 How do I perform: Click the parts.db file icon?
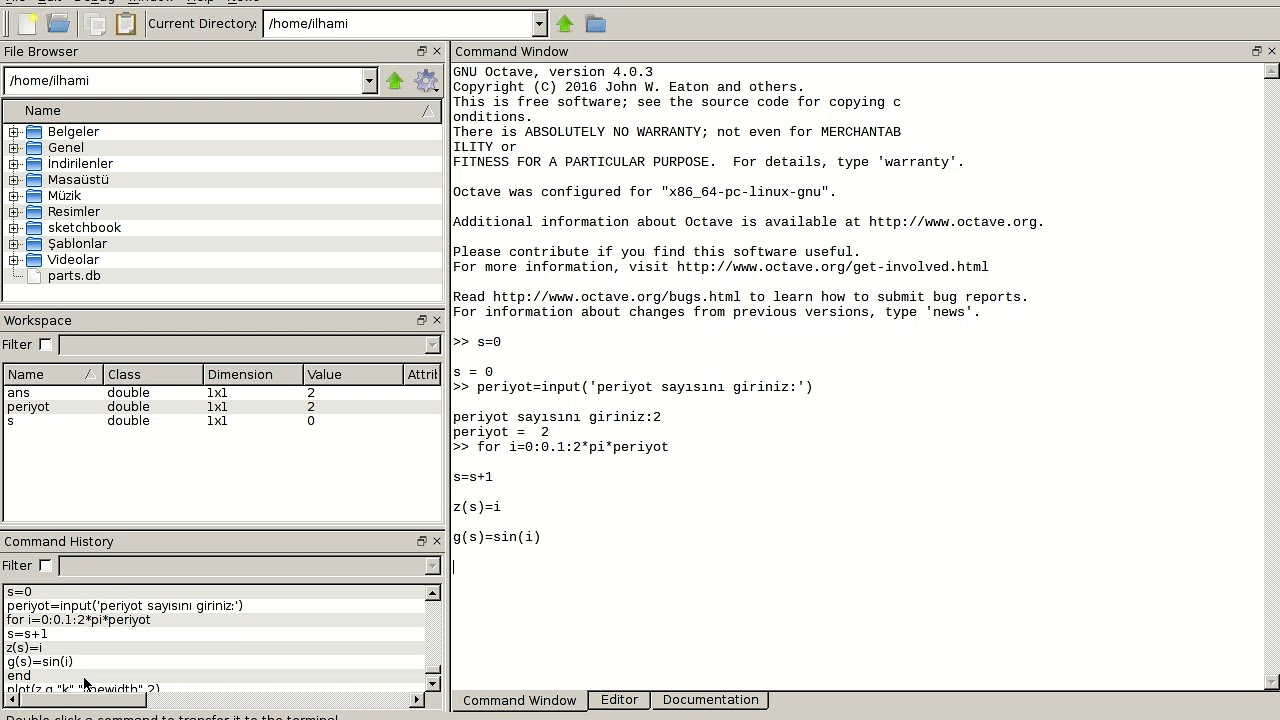[34, 276]
